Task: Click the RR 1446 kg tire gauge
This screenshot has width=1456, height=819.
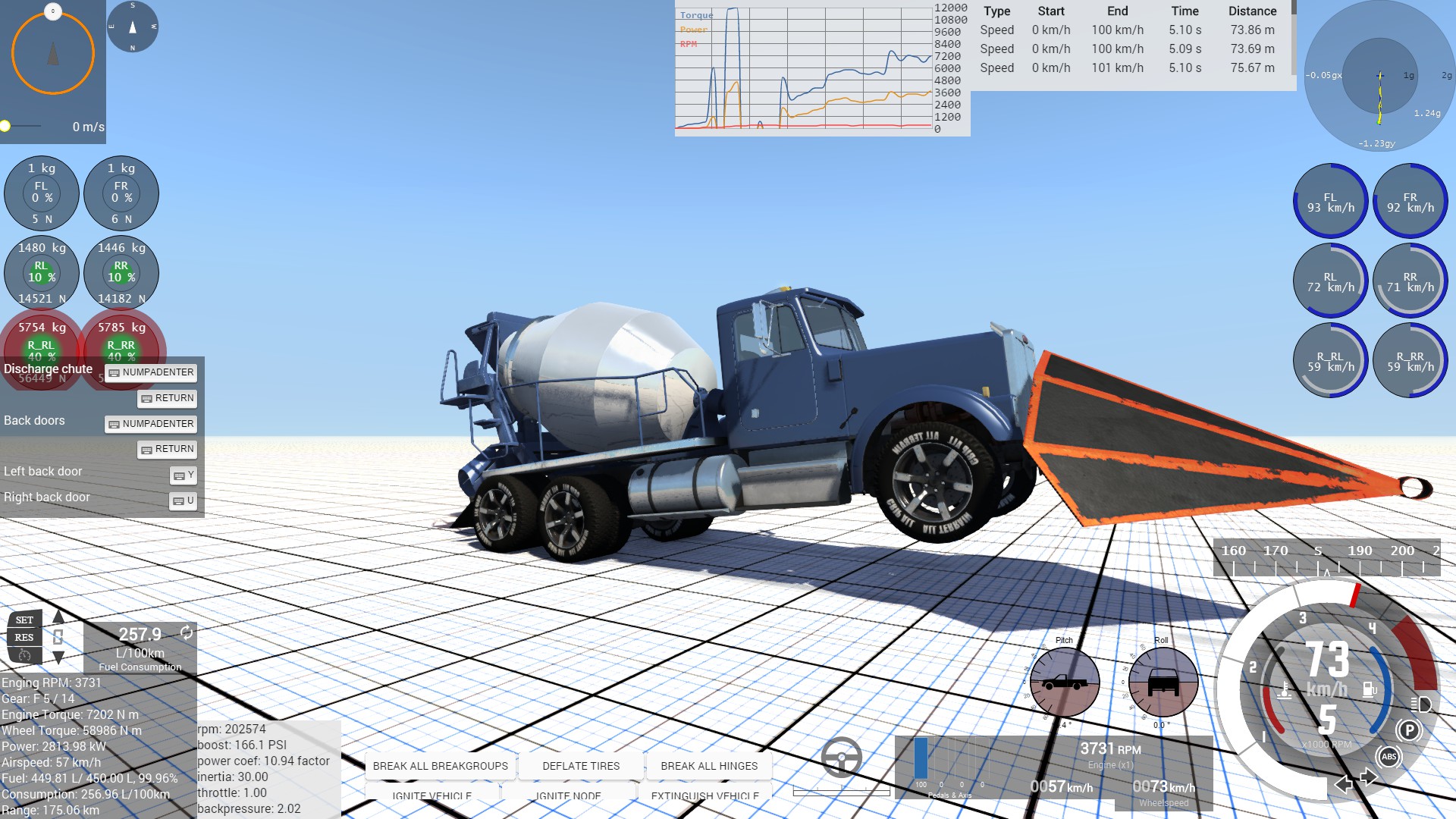Action: (x=121, y=273)
